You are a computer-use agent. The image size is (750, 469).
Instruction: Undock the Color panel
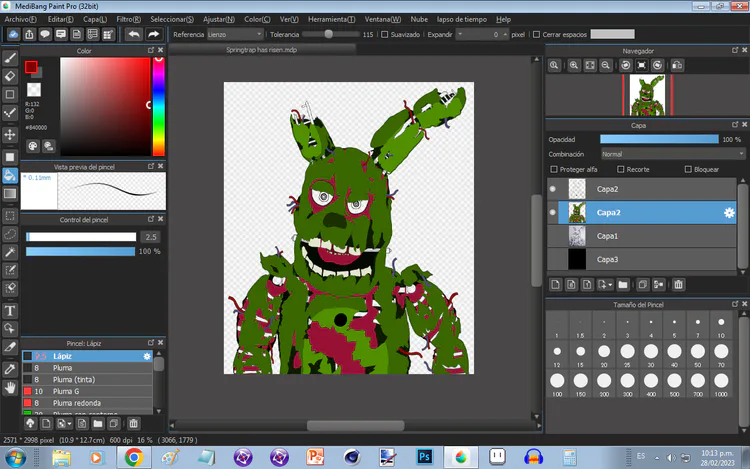(151, 50)
